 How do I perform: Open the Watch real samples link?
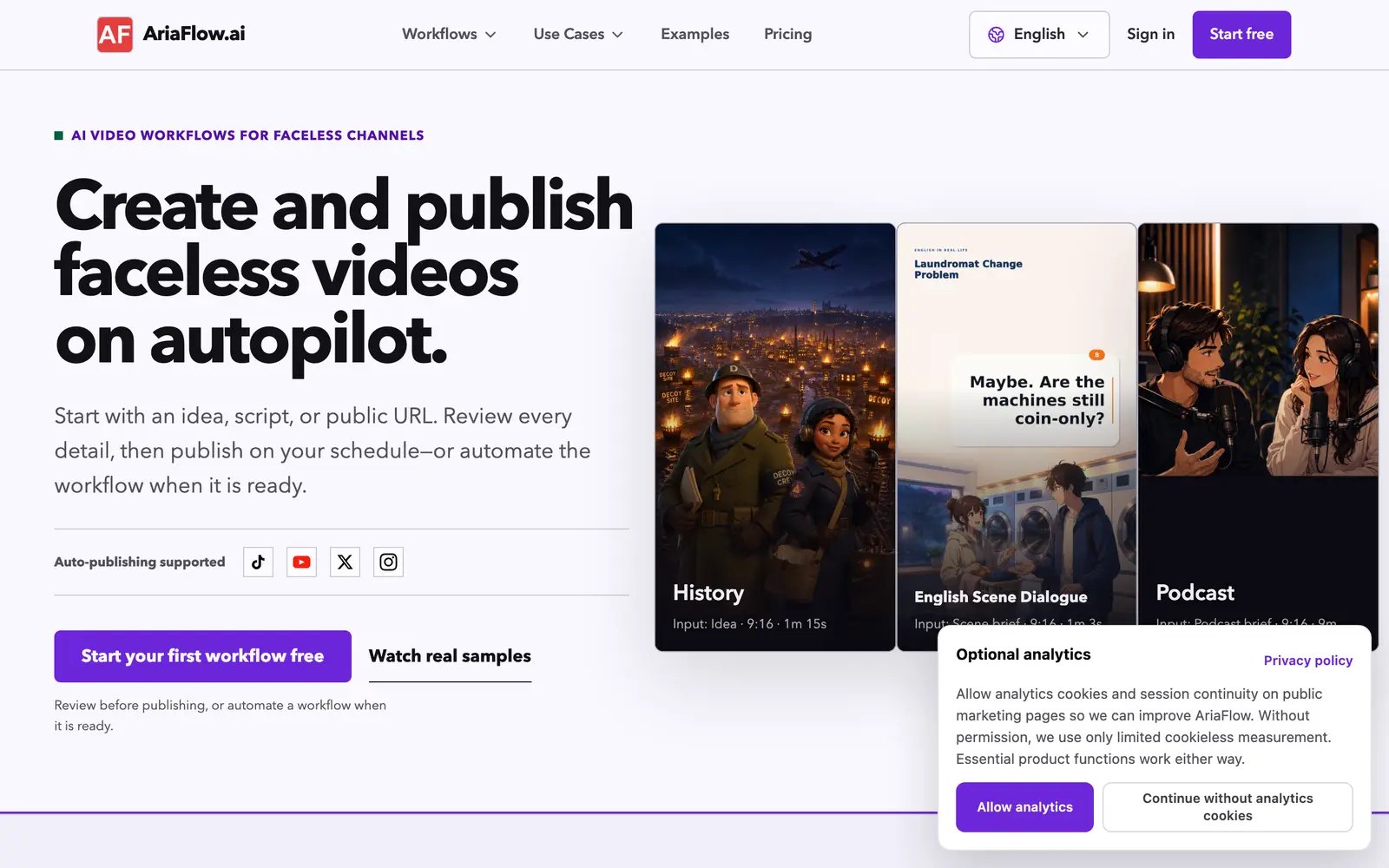click(450, 656)
